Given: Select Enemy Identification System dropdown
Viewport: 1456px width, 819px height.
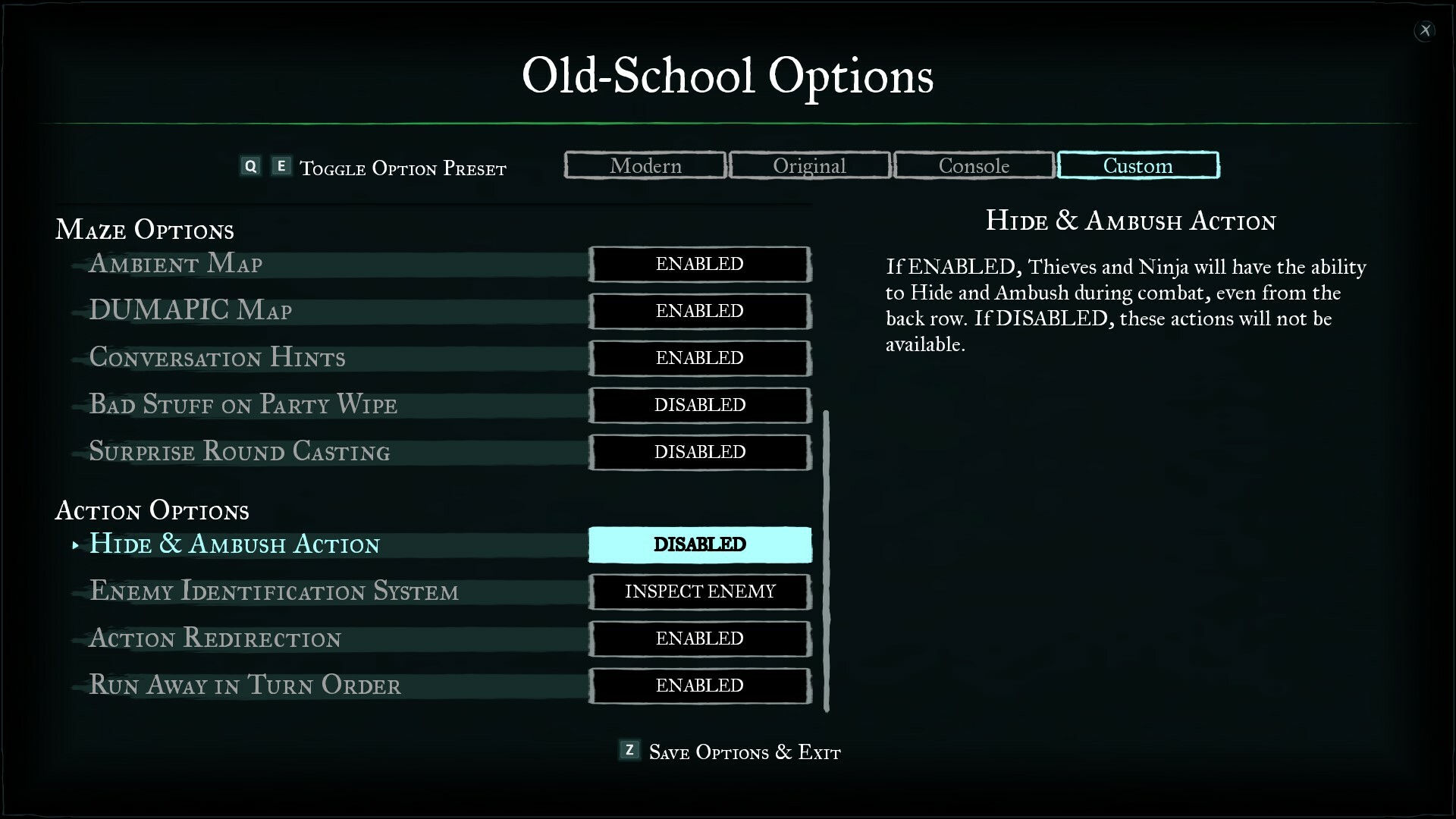Looking at the screenshot, I should pos(700,591).
